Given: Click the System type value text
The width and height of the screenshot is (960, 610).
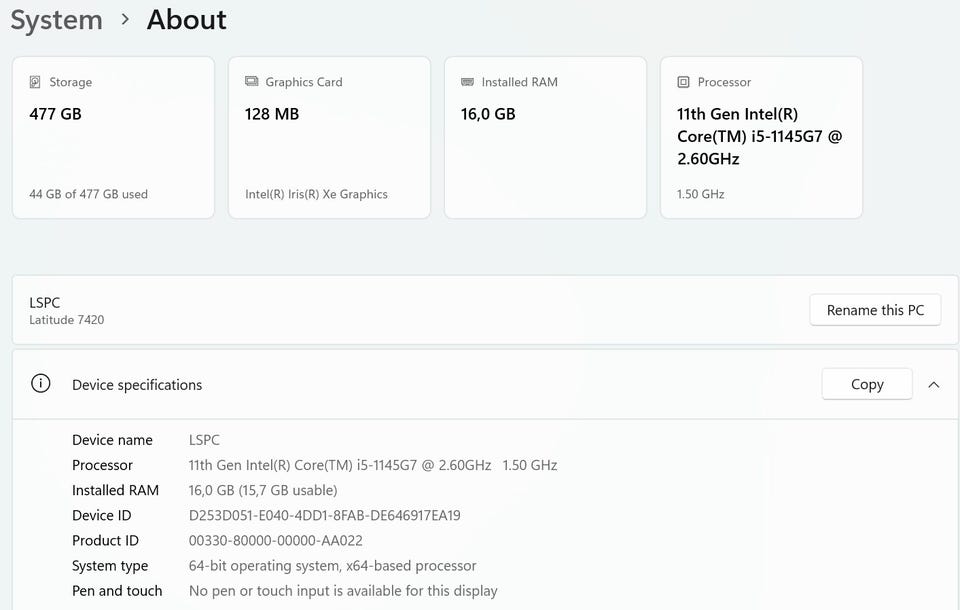Looking at the screenshot, I should click(332, 566).
